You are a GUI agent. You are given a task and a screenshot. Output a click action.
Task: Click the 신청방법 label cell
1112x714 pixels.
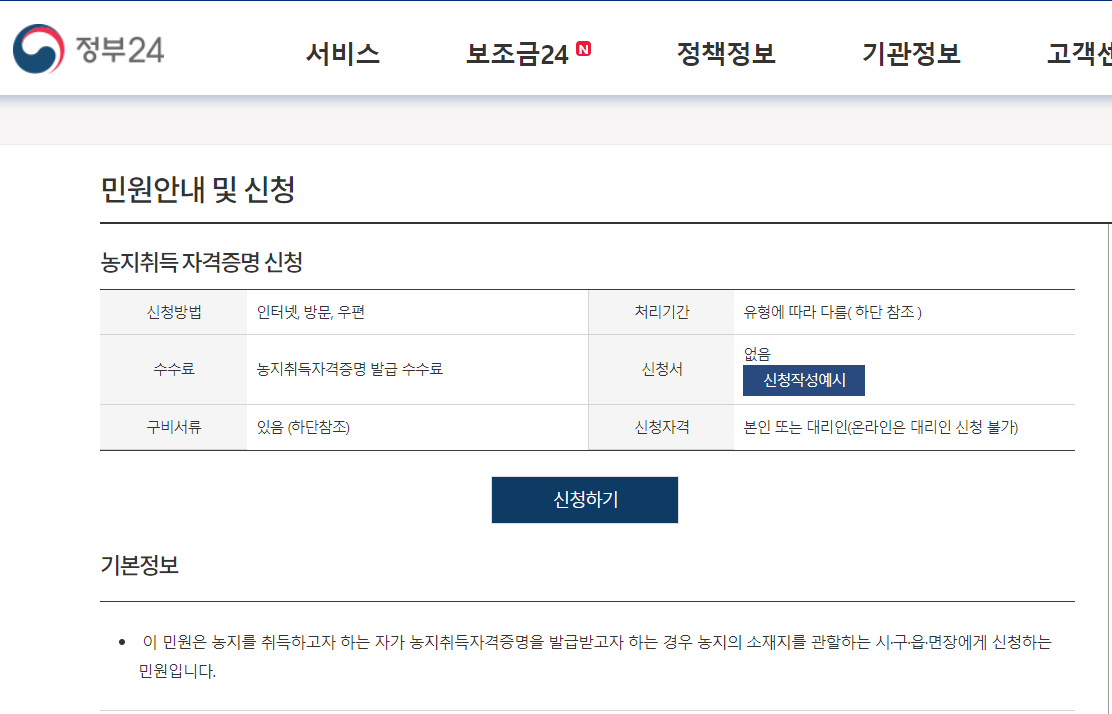pos(174,312)
